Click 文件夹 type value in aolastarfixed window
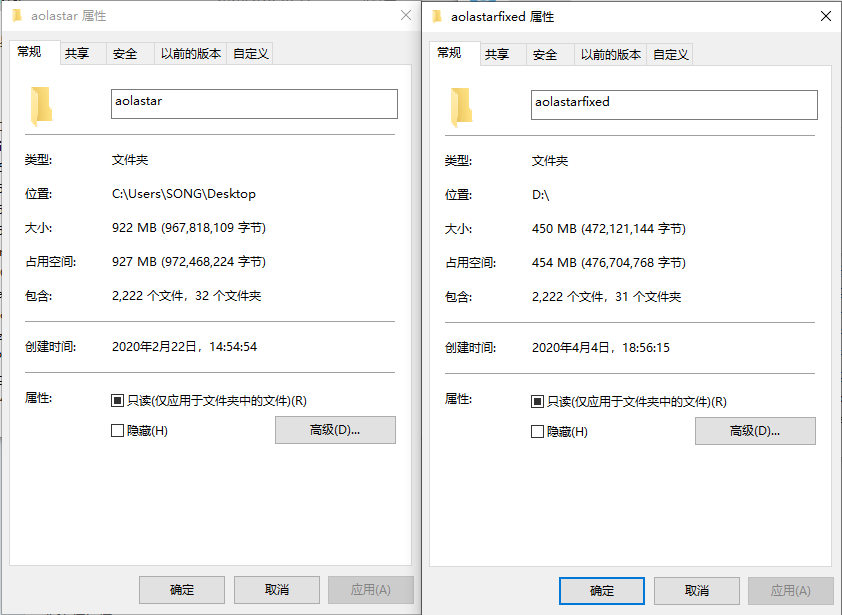The width and height of the screenshot is (842, 615). (550, 161)
